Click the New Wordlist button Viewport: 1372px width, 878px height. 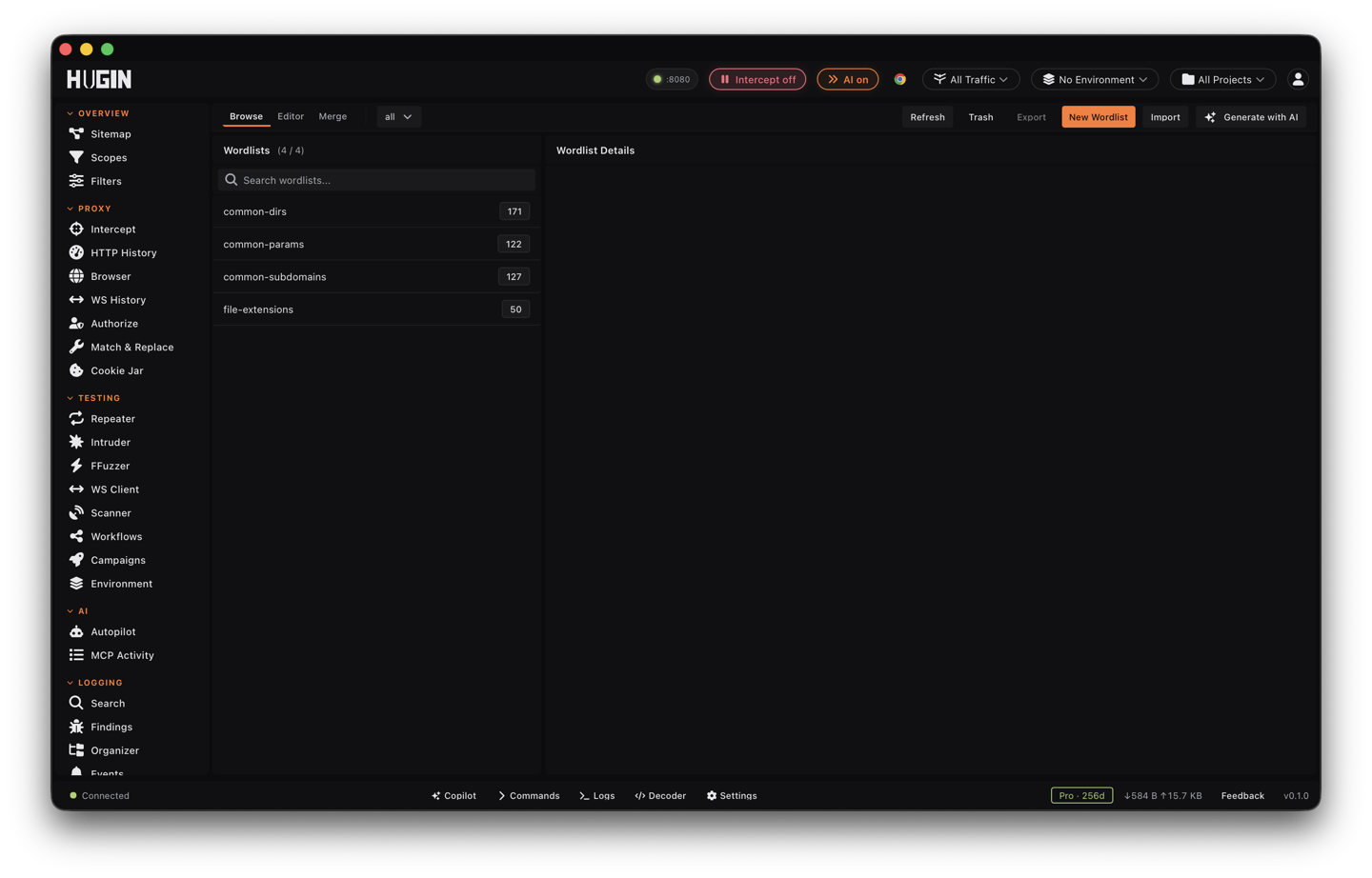point(1099,117)
